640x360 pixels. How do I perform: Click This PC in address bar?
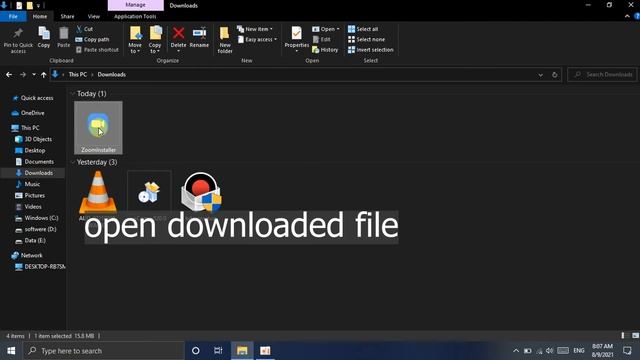[78, 75]
